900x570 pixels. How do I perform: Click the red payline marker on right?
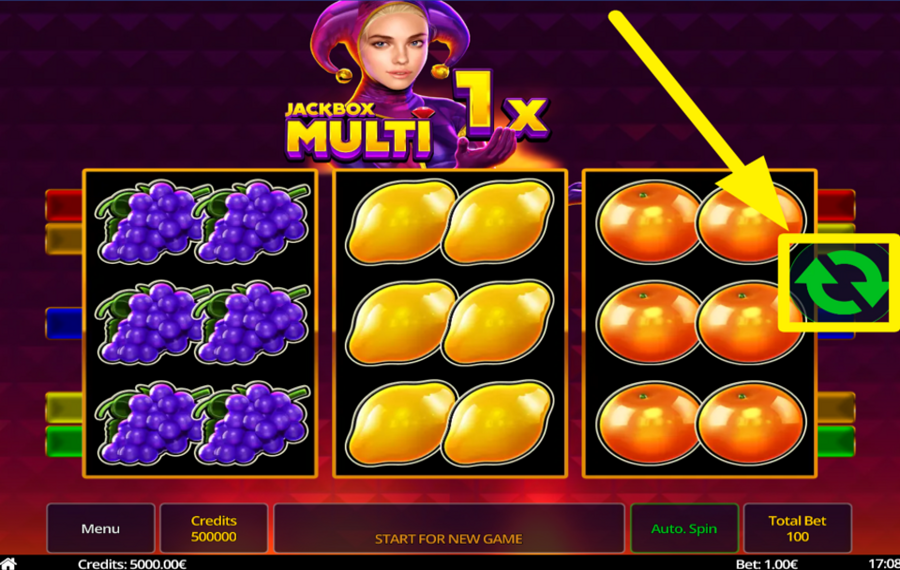pyautogui.click(x=836, y=205)
